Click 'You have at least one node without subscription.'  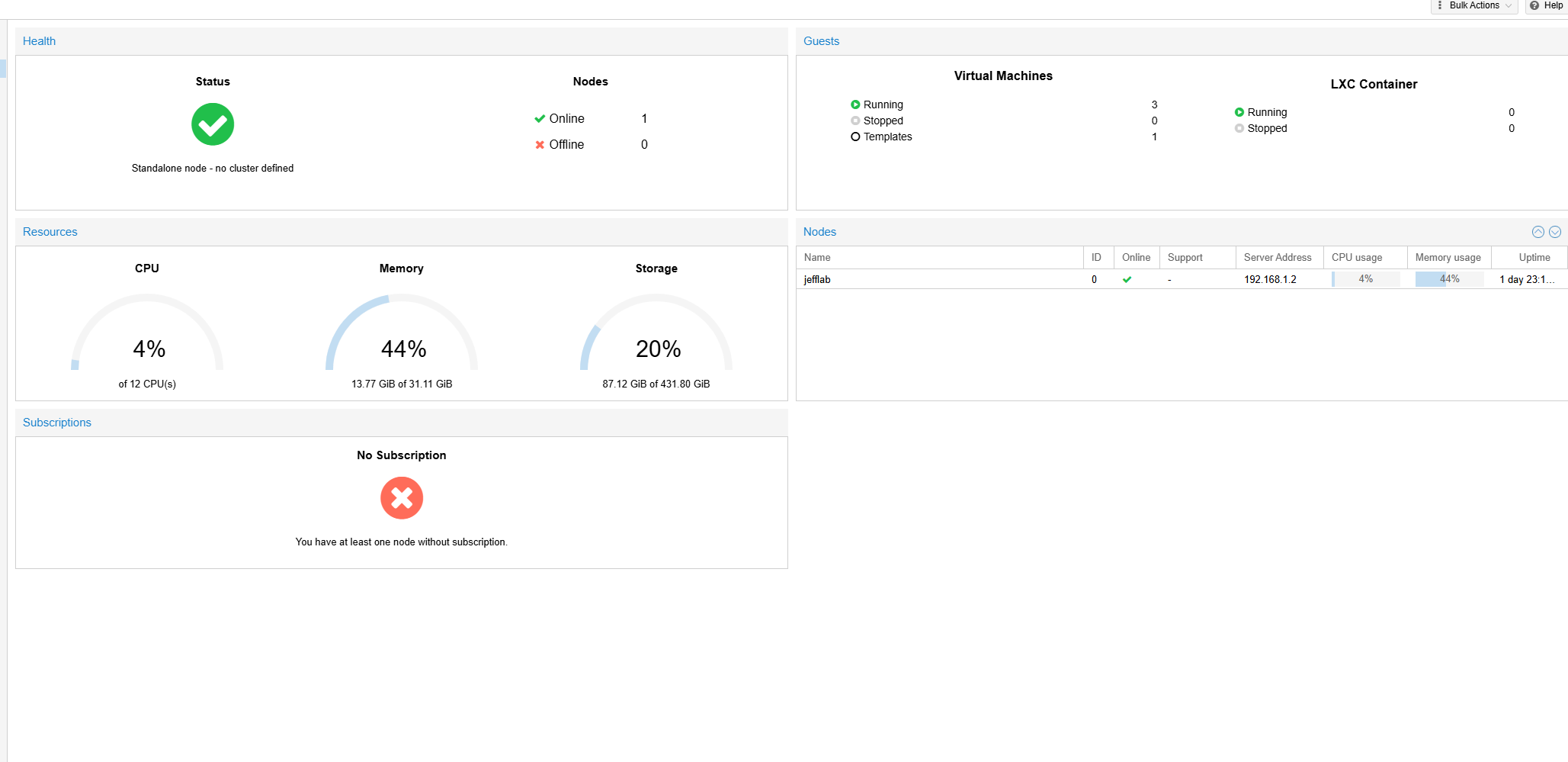tap(402, 542)
